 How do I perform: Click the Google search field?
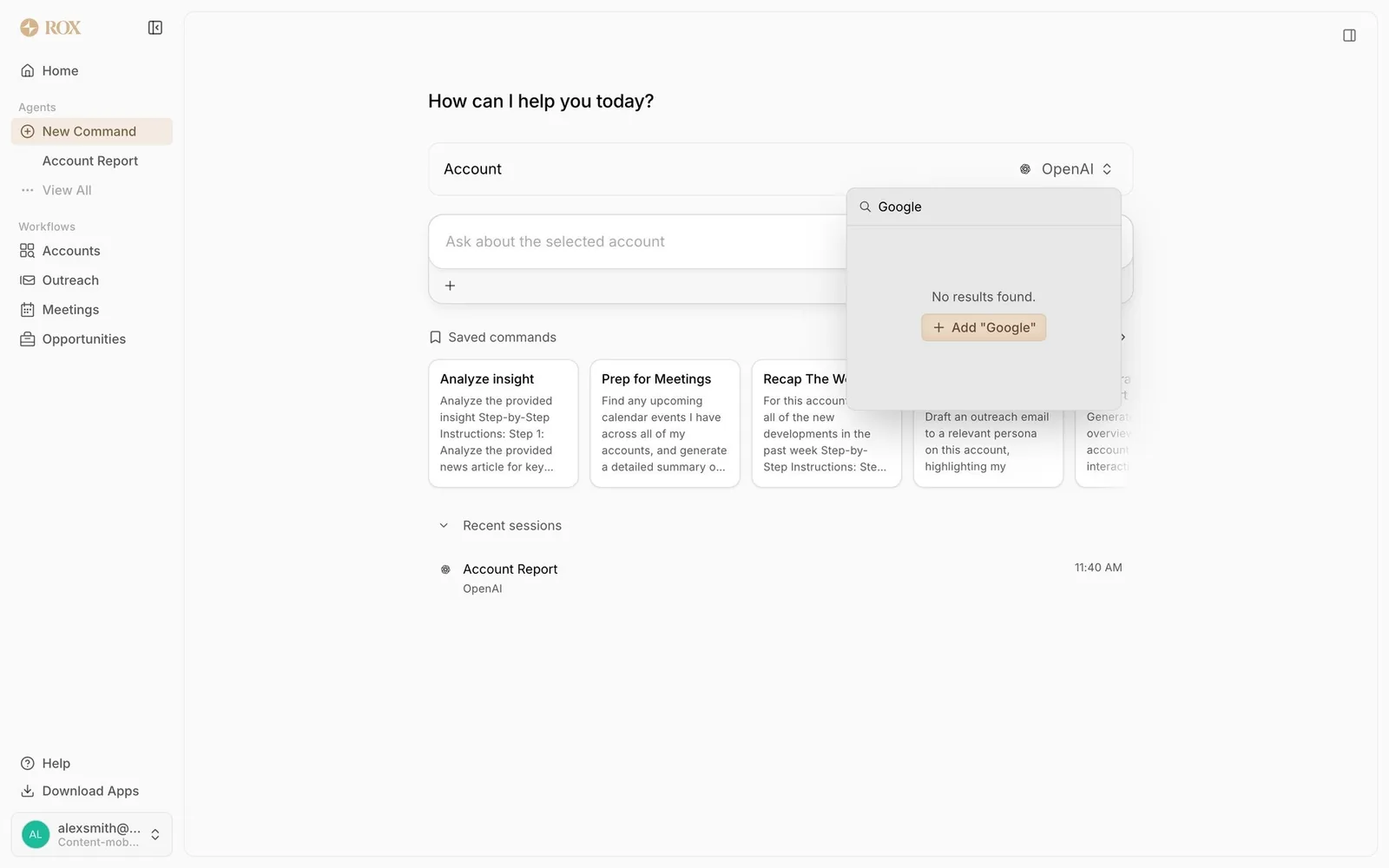(984, 207)
